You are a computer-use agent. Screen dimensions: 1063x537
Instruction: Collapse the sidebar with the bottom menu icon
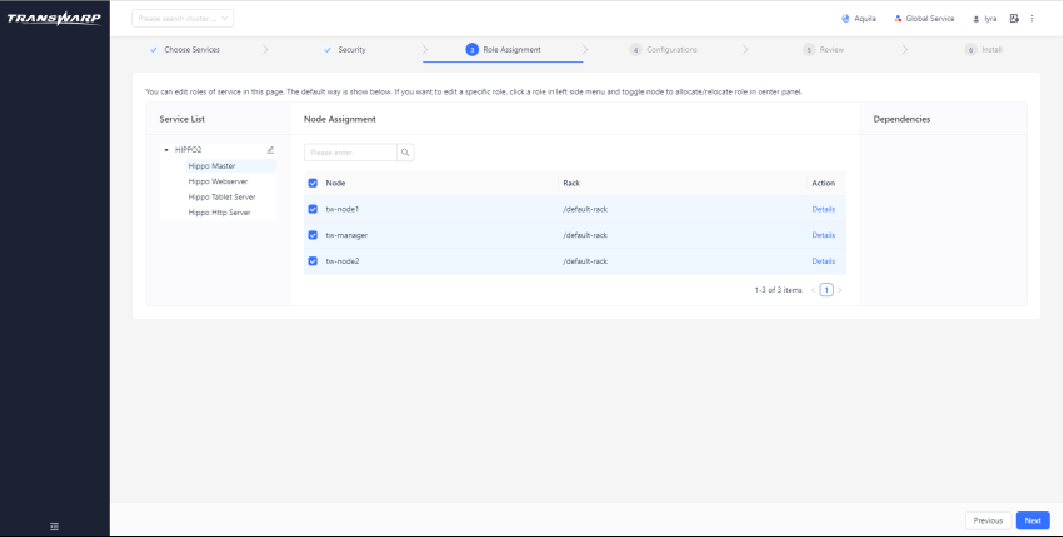click(x=55, y=526)
